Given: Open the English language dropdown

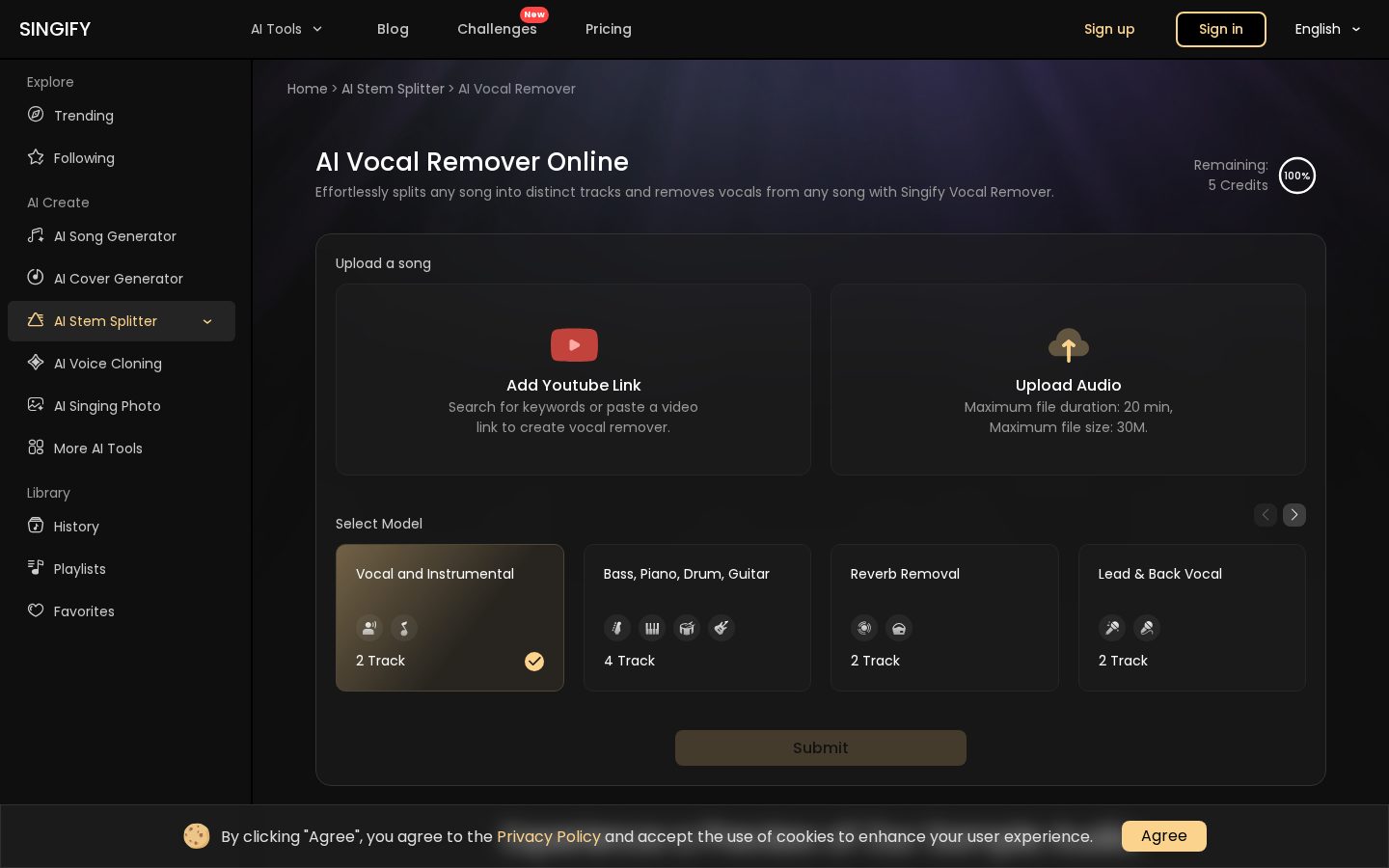Looking at the screenshot, I should pos(1328,29).
